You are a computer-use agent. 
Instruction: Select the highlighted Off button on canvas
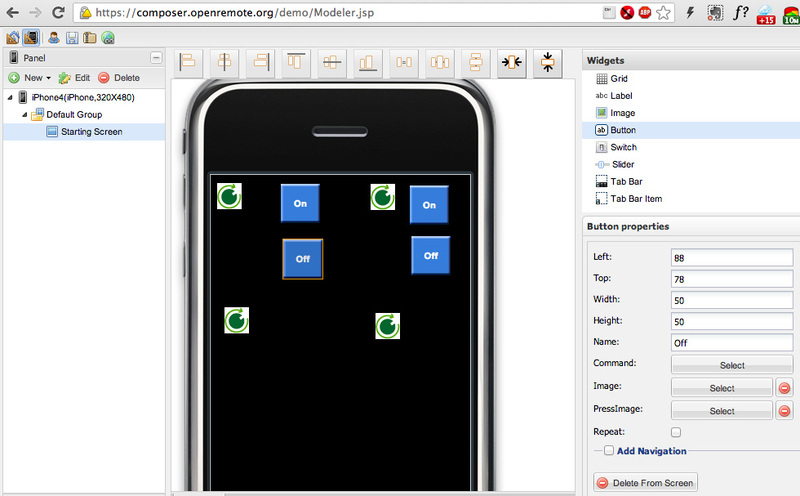303,259
